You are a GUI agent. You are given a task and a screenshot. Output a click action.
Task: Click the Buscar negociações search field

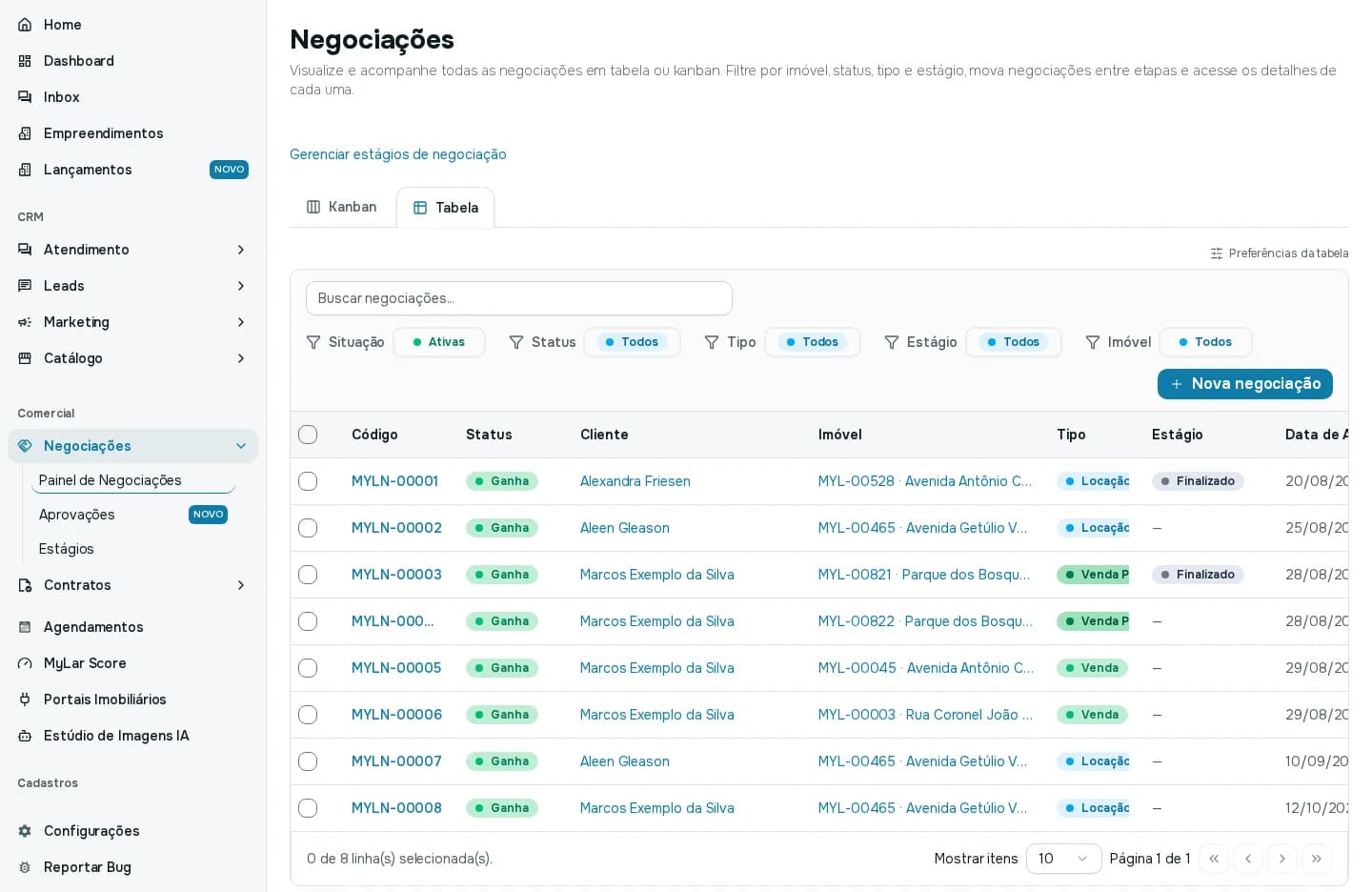[519, 298]
